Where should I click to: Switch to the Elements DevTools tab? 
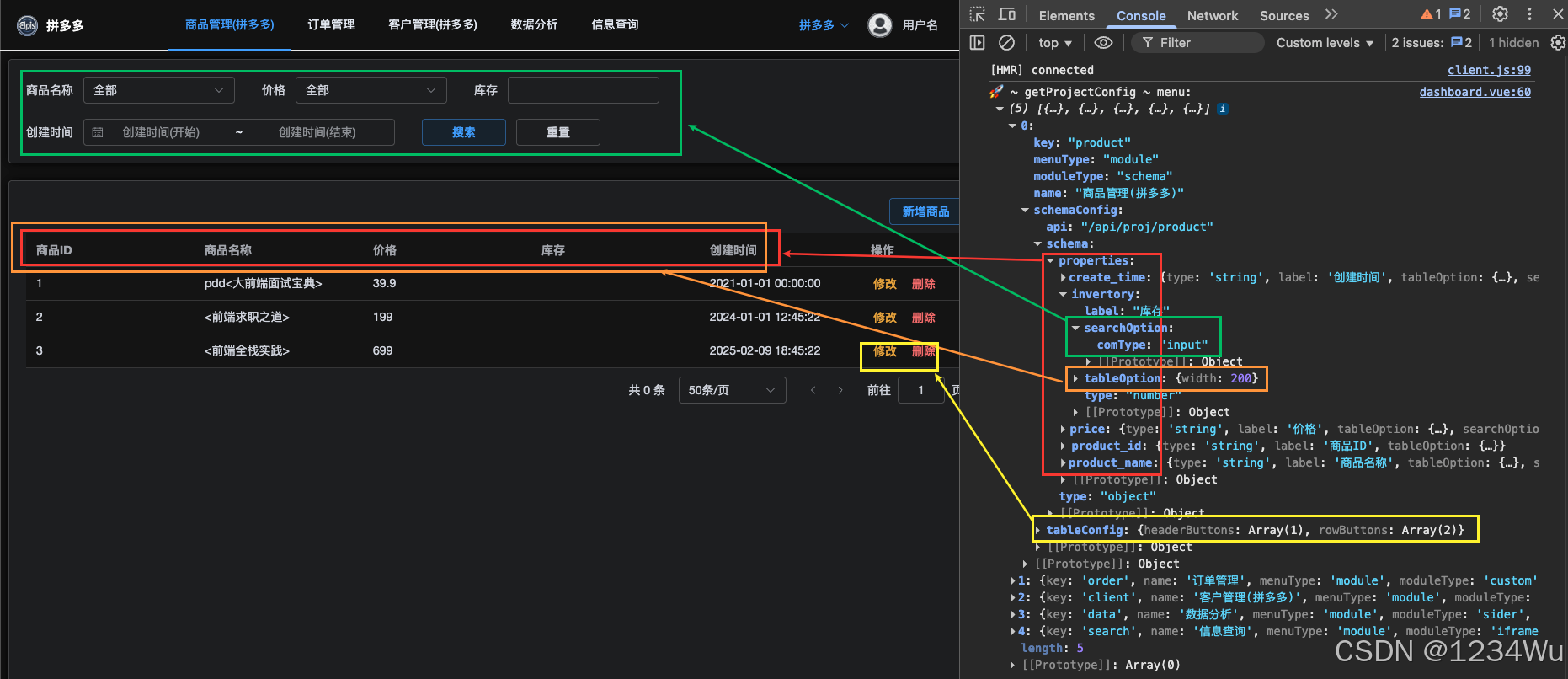pyautogui.click(x=1067, y=15)
